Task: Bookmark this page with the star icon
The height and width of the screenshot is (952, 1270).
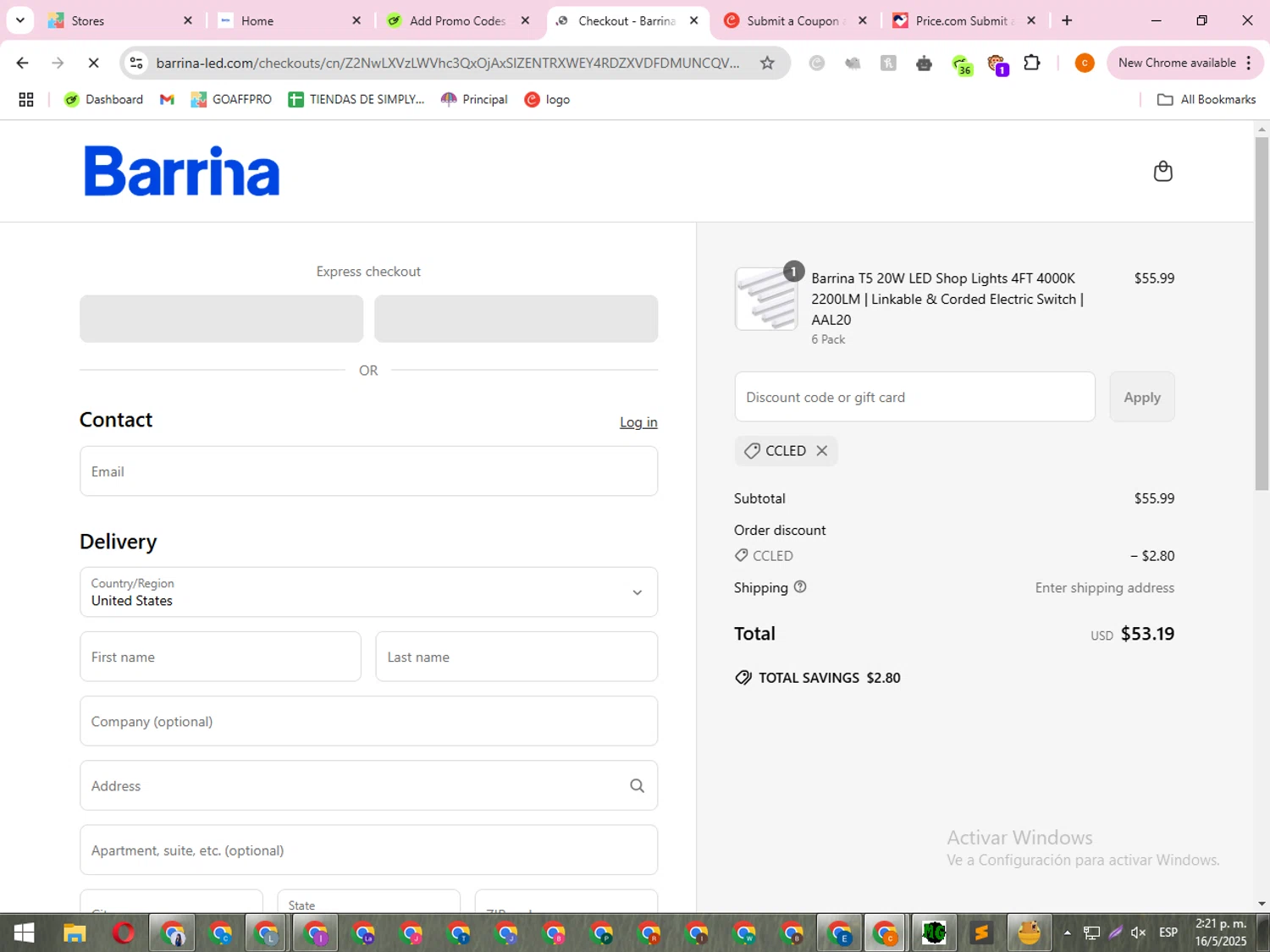Action: pos(767,63)
